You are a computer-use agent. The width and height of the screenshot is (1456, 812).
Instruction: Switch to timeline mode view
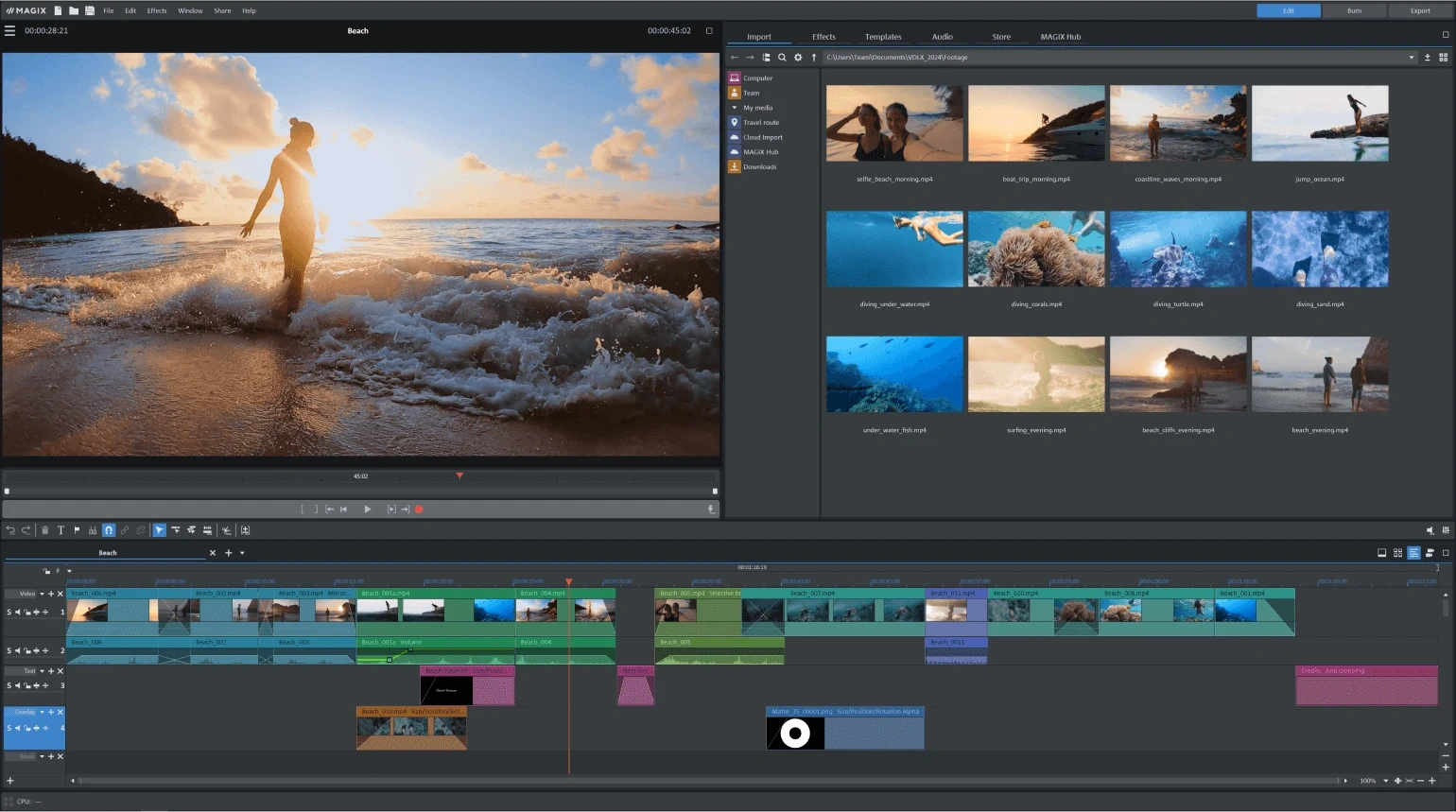(x=1413, y=553)
